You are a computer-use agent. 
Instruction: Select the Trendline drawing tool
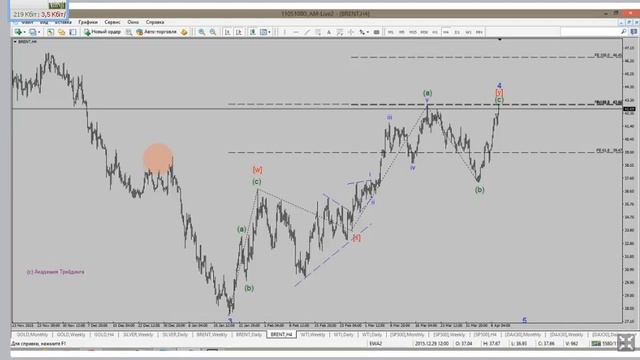[307, 32]
